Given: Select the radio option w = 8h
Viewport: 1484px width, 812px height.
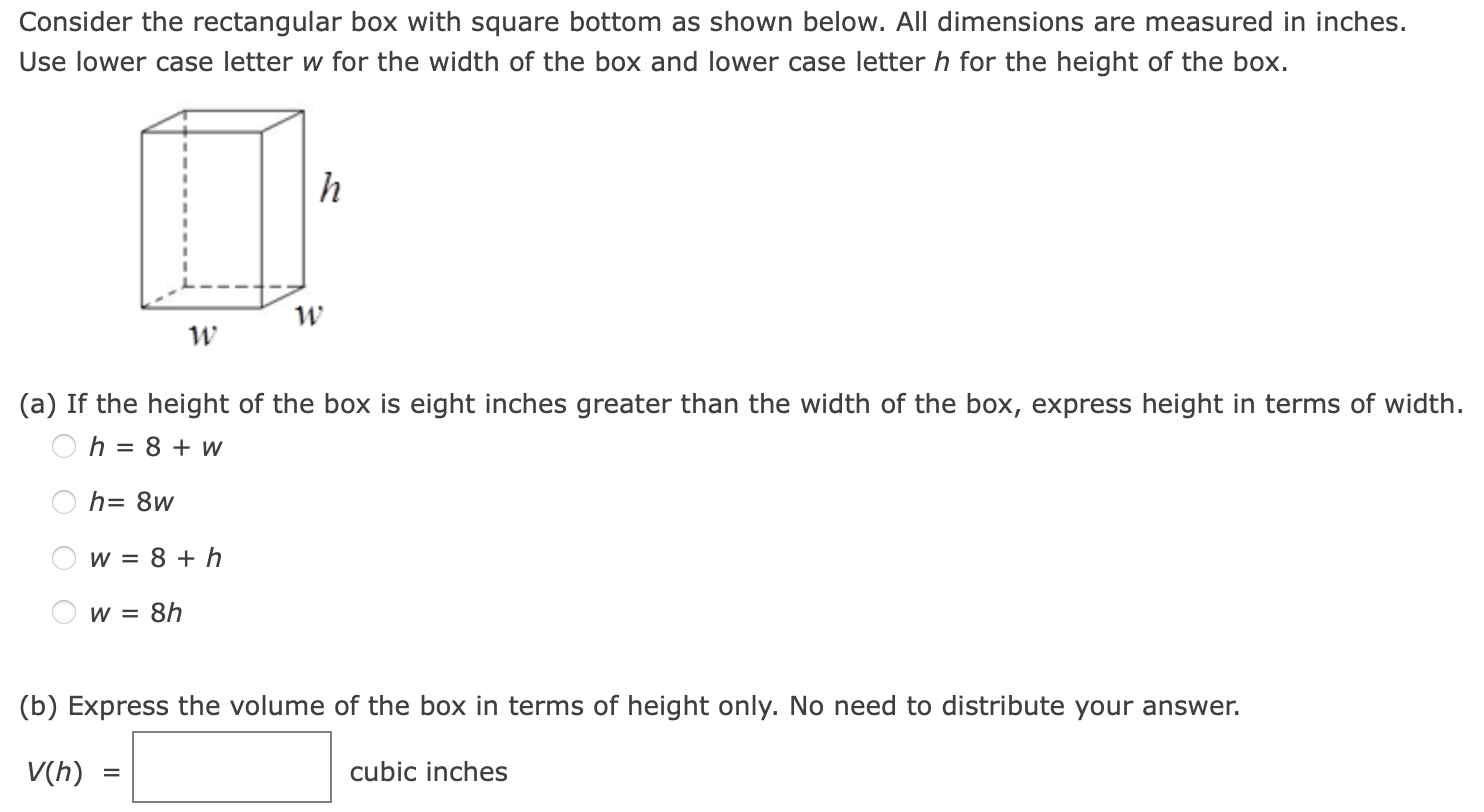Looking at the screenshot, I should pos(64,613).
